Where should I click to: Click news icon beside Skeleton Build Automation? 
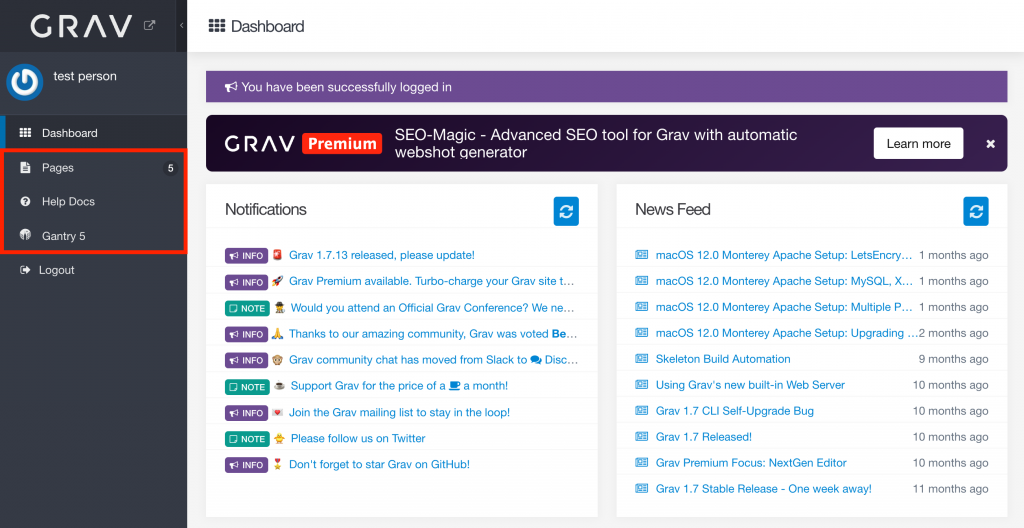(642, 359)
